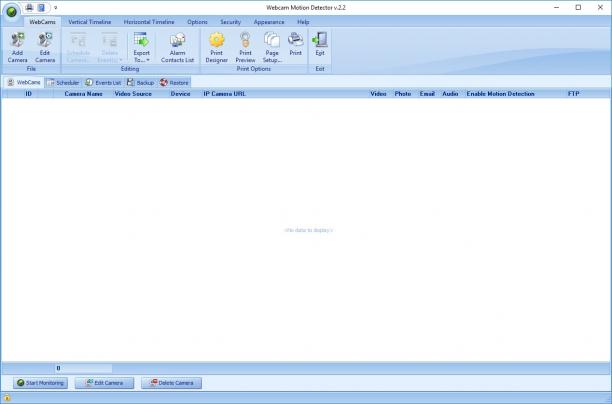Sort by the Camera Name column
Image resolution: width=612 pixels, height=404 pixels.
pyautogui.click(x=83, y=94)
